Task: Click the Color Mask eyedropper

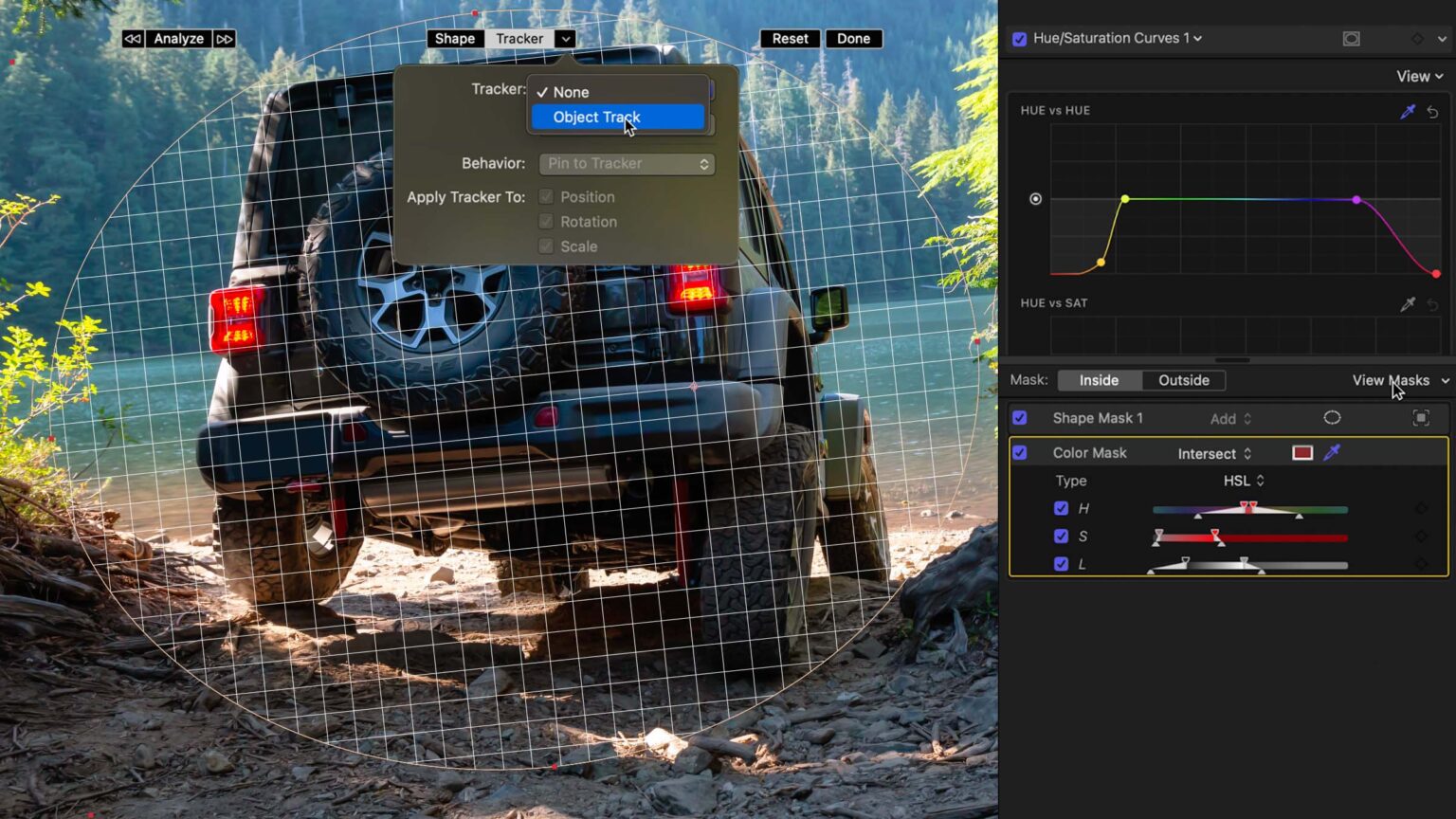Action: click(x=1331, y=452)
